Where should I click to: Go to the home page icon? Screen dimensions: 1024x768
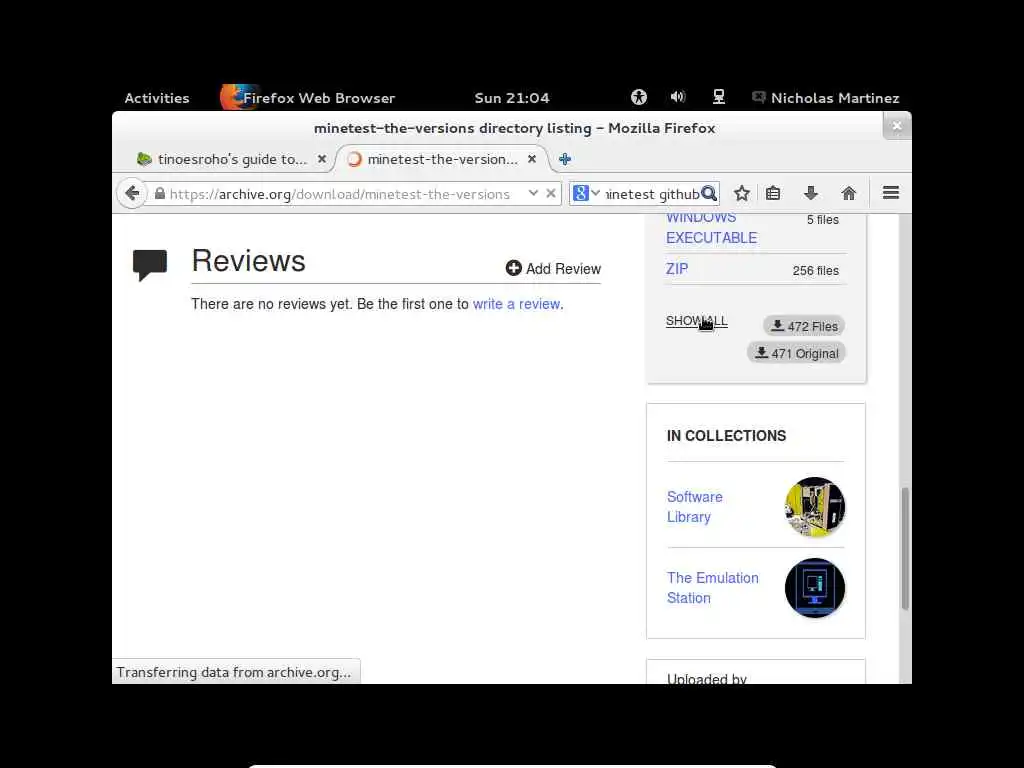[849, 193]
